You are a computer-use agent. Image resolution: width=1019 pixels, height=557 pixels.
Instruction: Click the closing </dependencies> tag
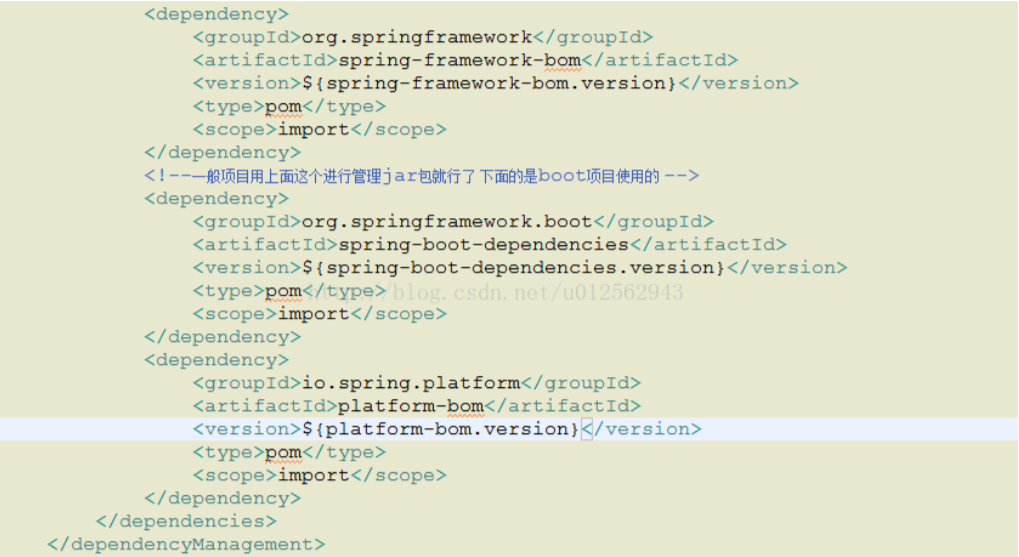click(186, 521)
